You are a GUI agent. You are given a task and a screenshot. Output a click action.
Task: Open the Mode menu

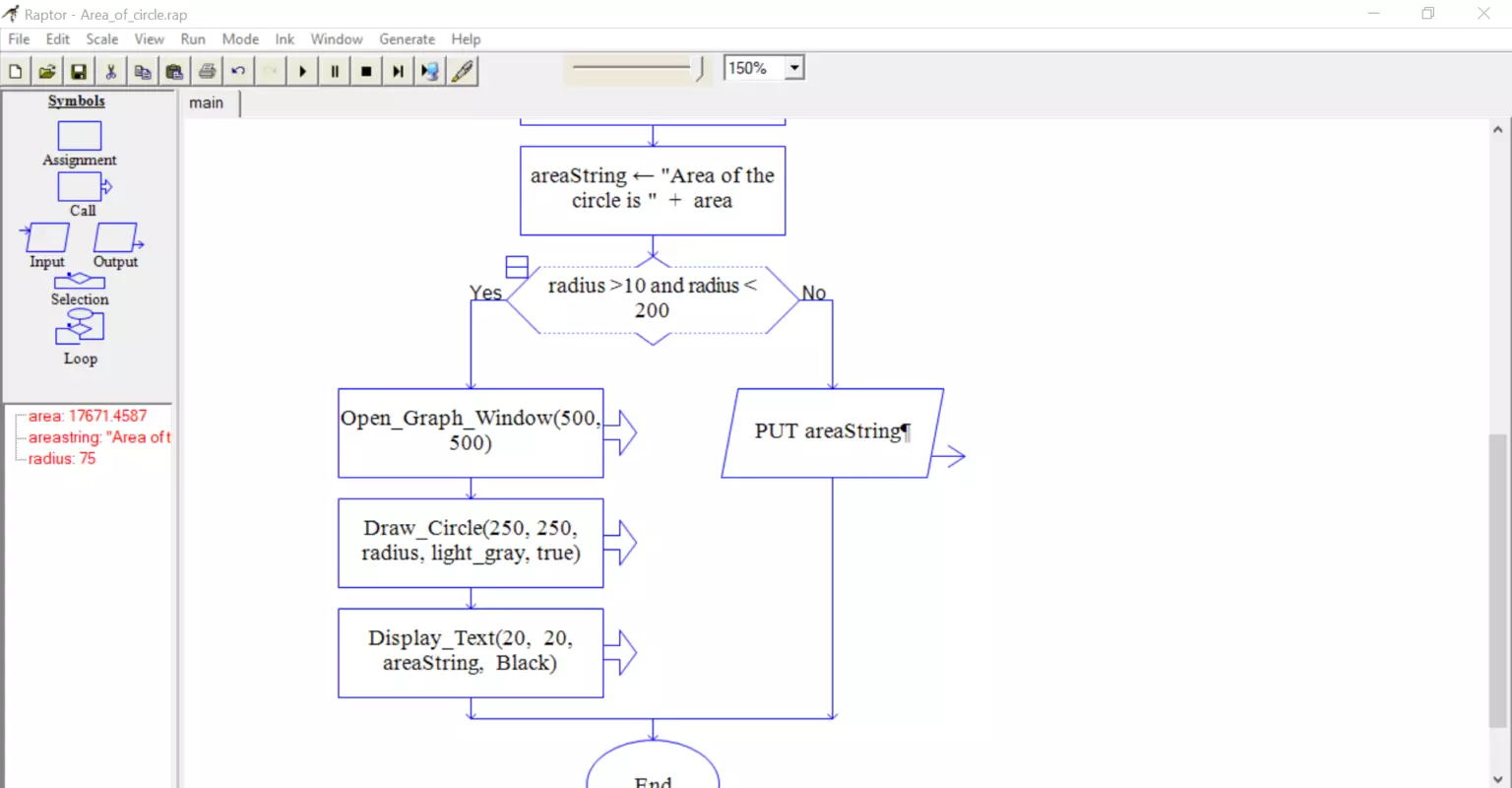click(x=240, y=39)
